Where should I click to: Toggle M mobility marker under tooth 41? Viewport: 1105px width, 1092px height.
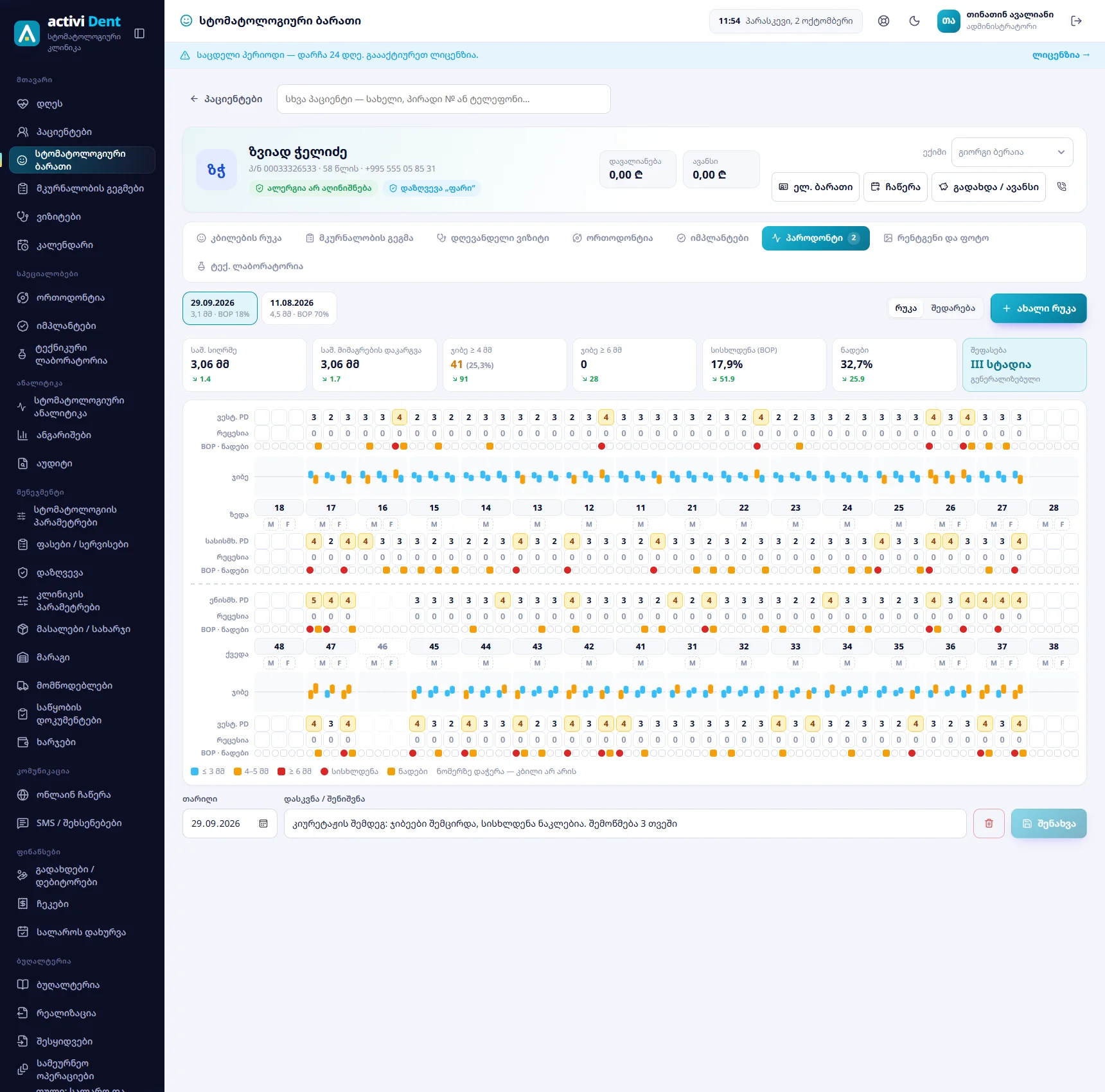point(641,663)
